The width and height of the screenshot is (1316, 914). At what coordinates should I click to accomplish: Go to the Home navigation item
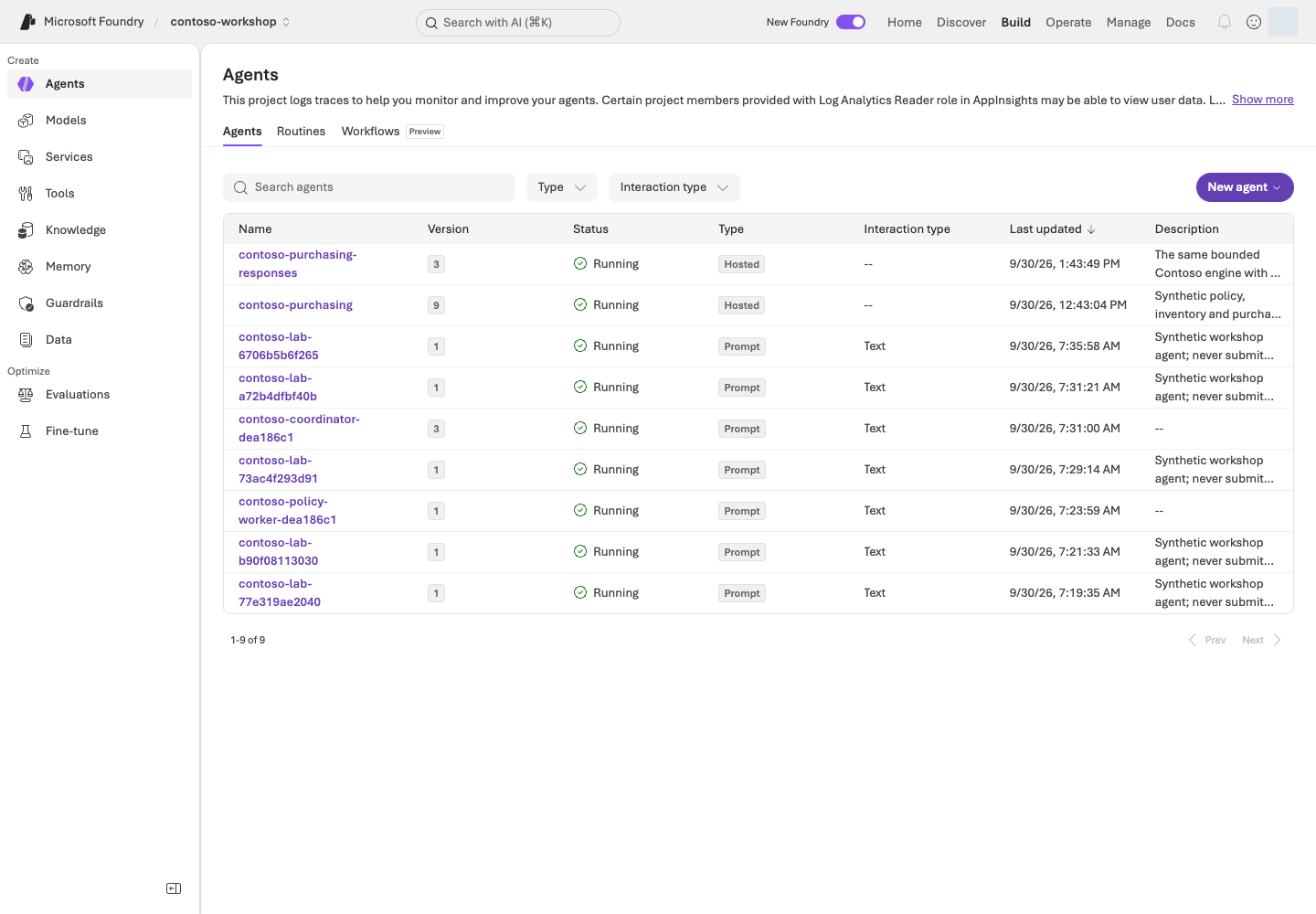pos(905,22)
